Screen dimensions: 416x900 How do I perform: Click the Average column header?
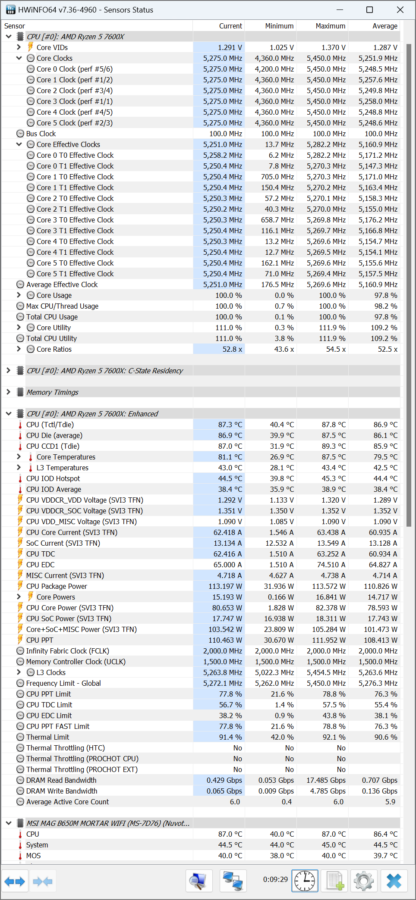[374, 26]
